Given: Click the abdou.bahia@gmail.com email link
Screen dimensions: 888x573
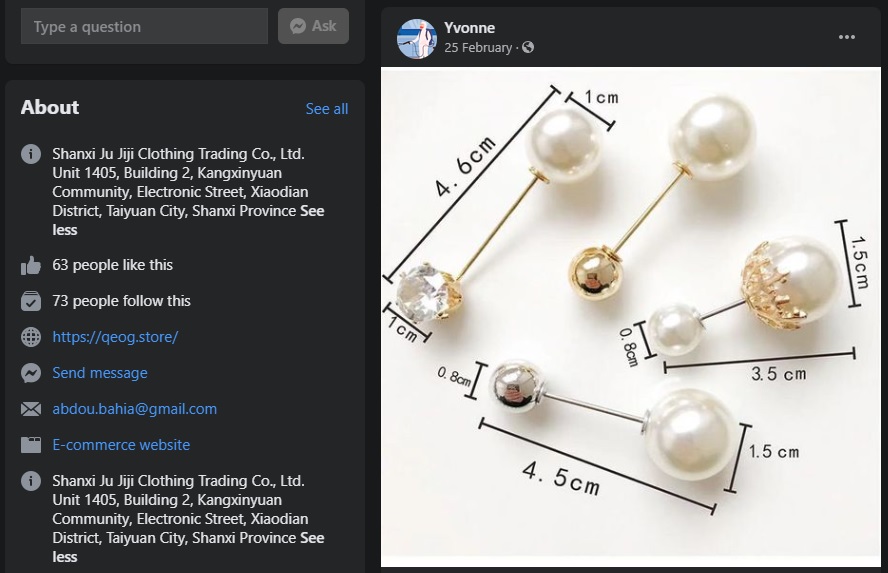Looking at the screenshot, I should [x=135, y=409].
